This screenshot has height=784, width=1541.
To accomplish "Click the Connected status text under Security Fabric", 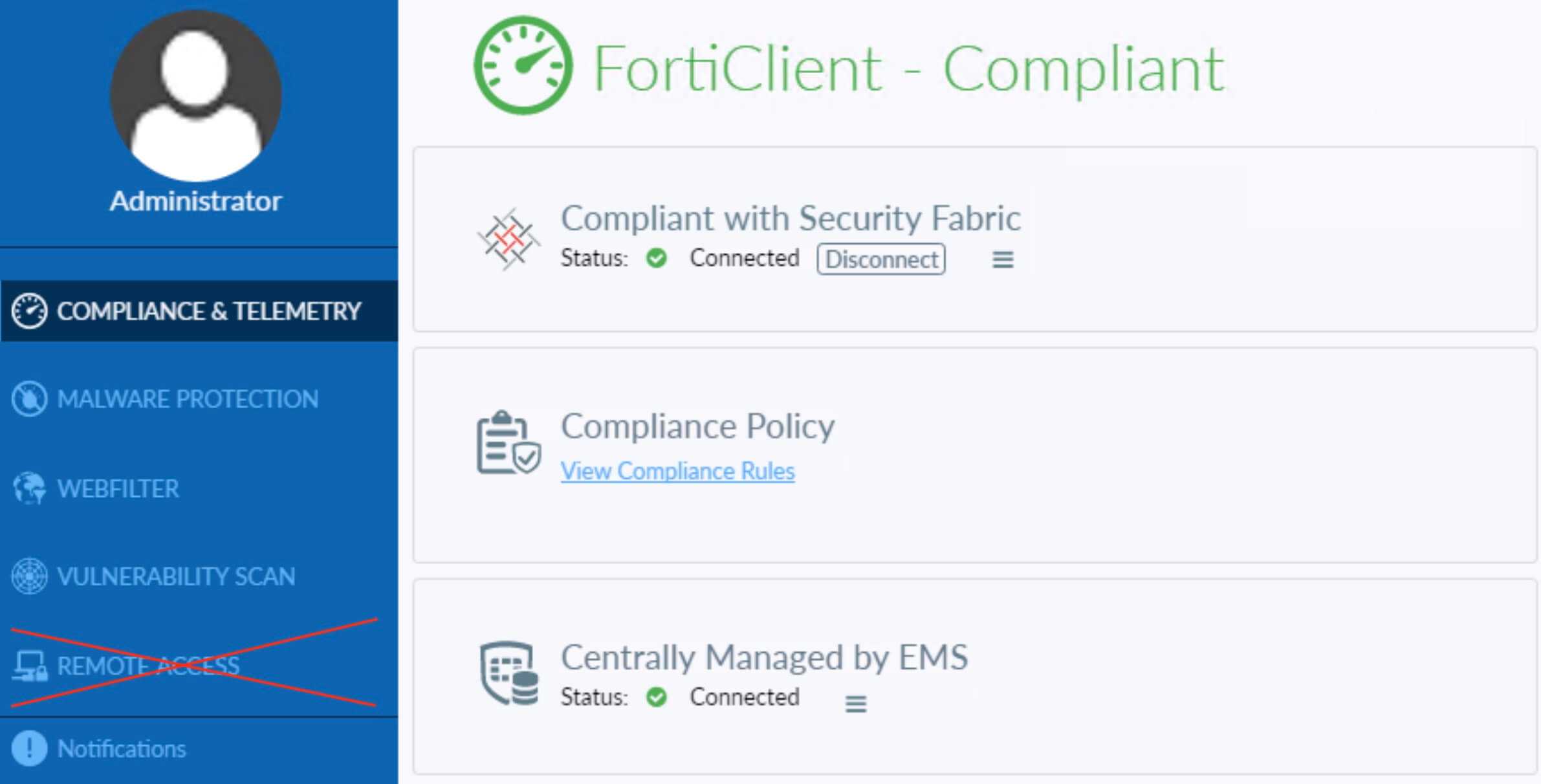I will (x=745, y=257).
